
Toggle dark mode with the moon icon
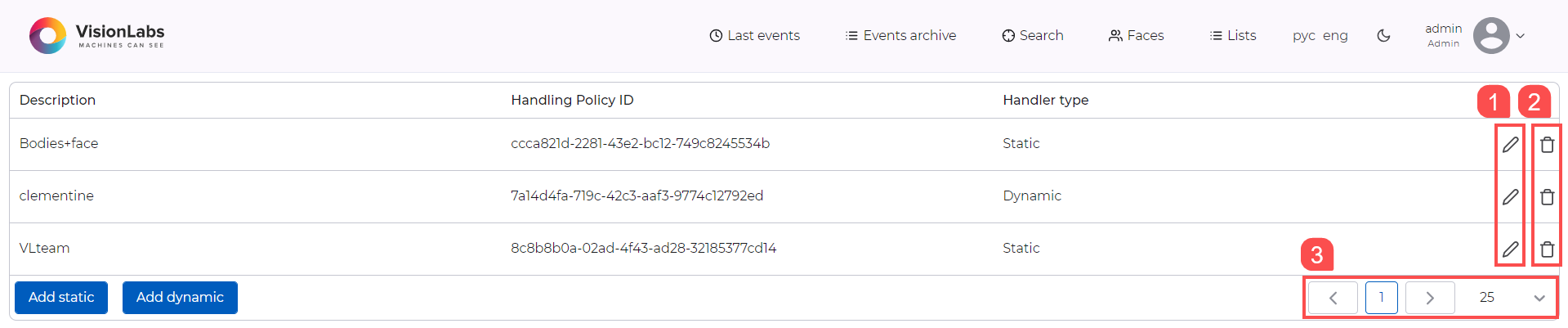1383,36
